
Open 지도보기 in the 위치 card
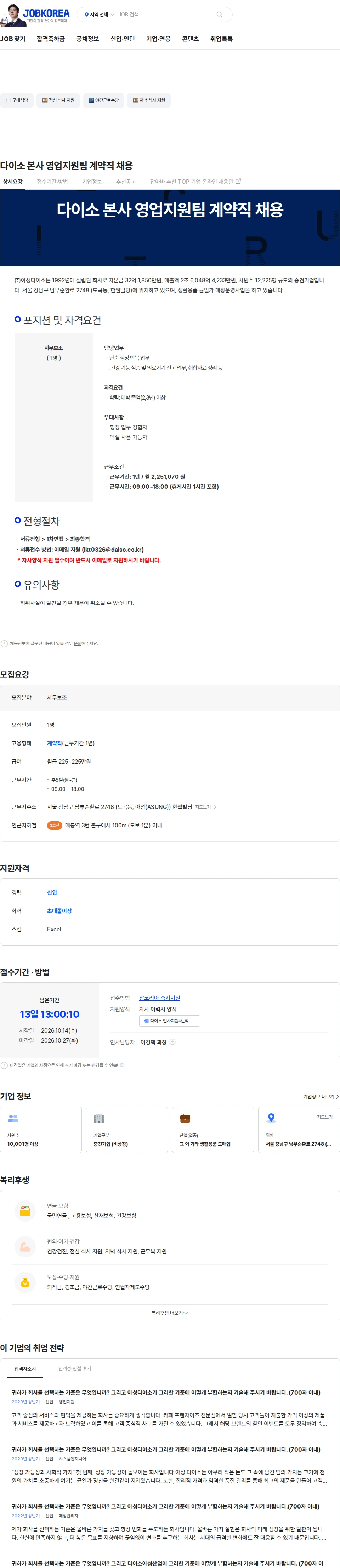[x=325, y=1118]
